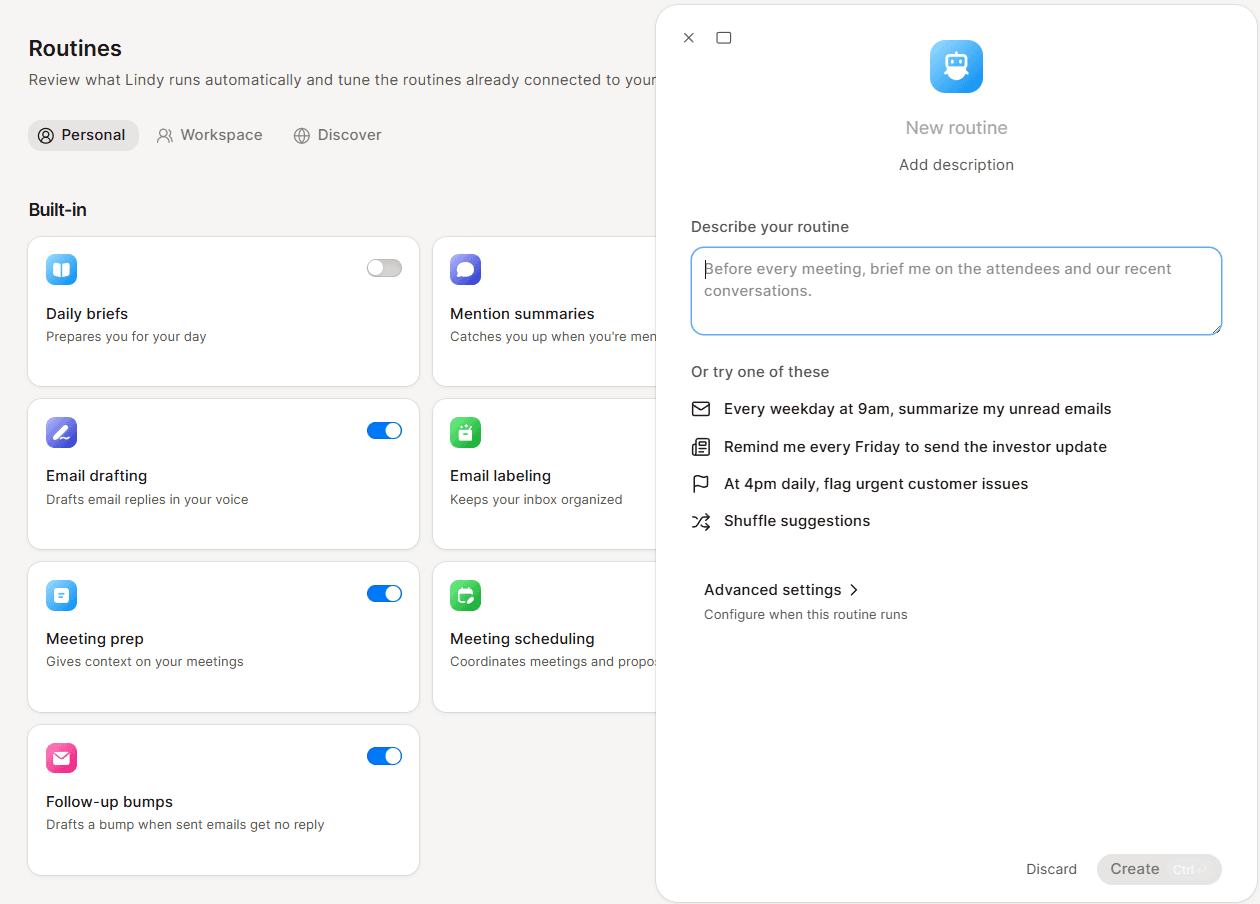
Task: Click the newspaper icon beside investor update suggestion
Action: pos(701,447)
